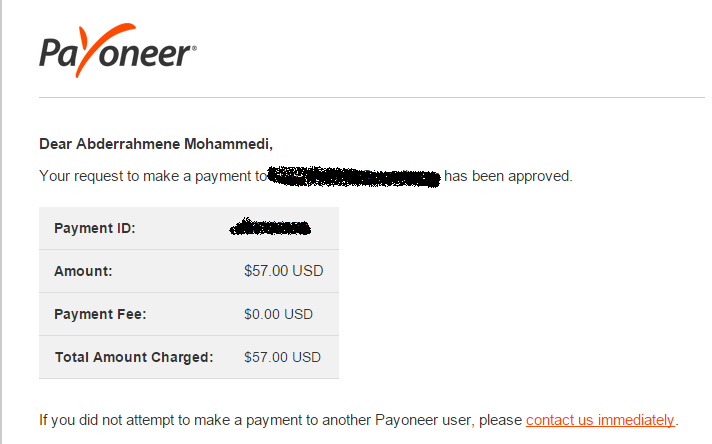This screenshot has height=444, width=712.
Task: Select the Payment Fee label
Action: click(100, 314)
